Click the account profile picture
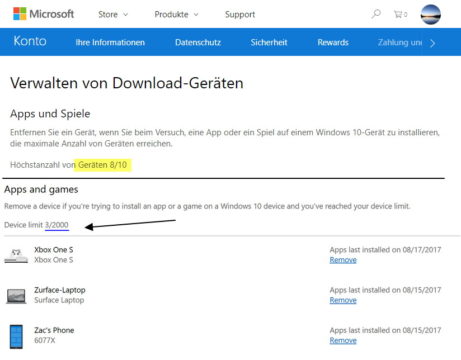The width and height of the screenshot is (461, 360). (431, 14)
